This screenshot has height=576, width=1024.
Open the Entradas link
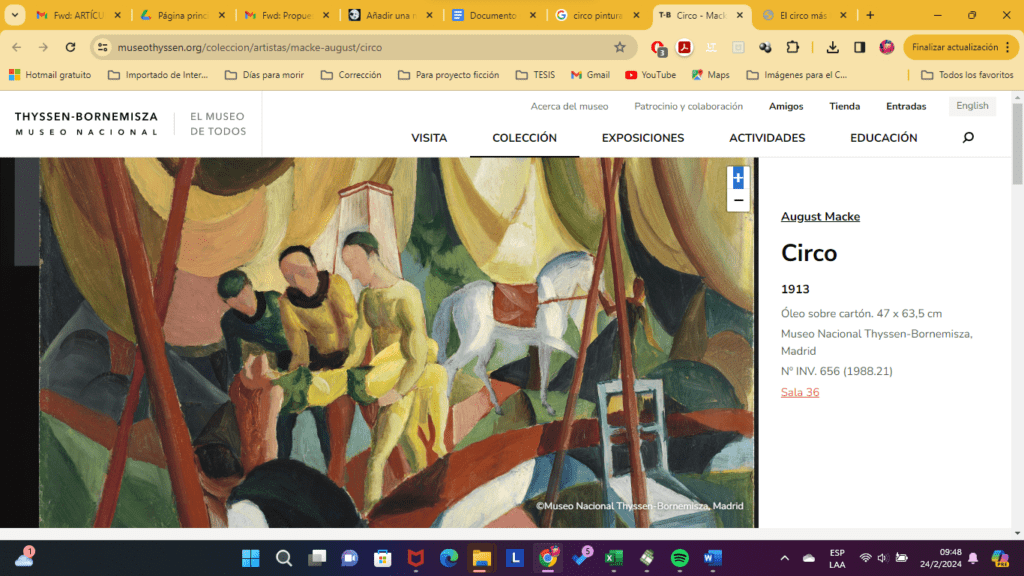click(x=906, y=106)
